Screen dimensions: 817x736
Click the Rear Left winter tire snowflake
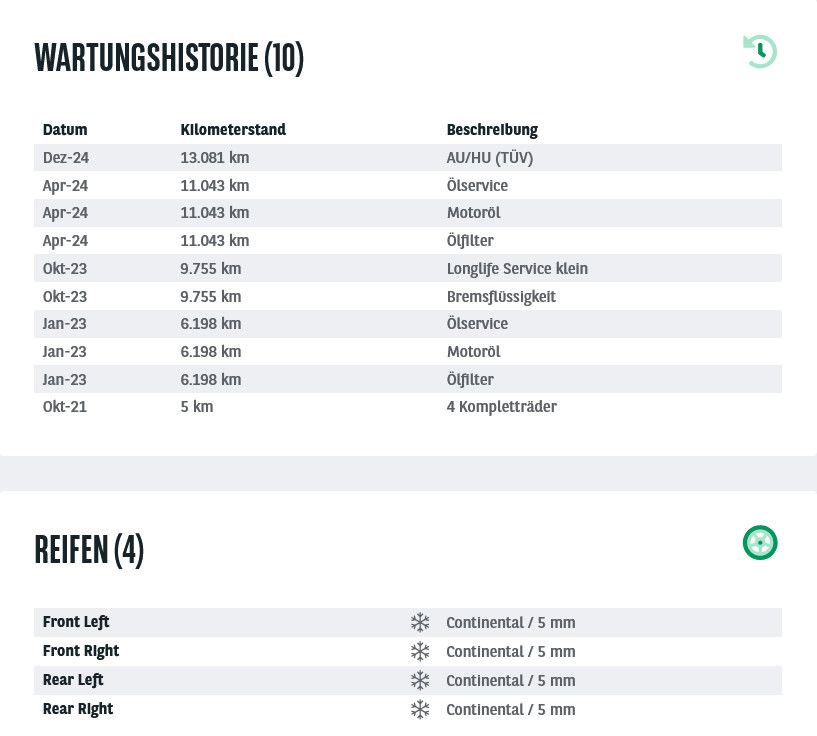[x=420, y=680]
